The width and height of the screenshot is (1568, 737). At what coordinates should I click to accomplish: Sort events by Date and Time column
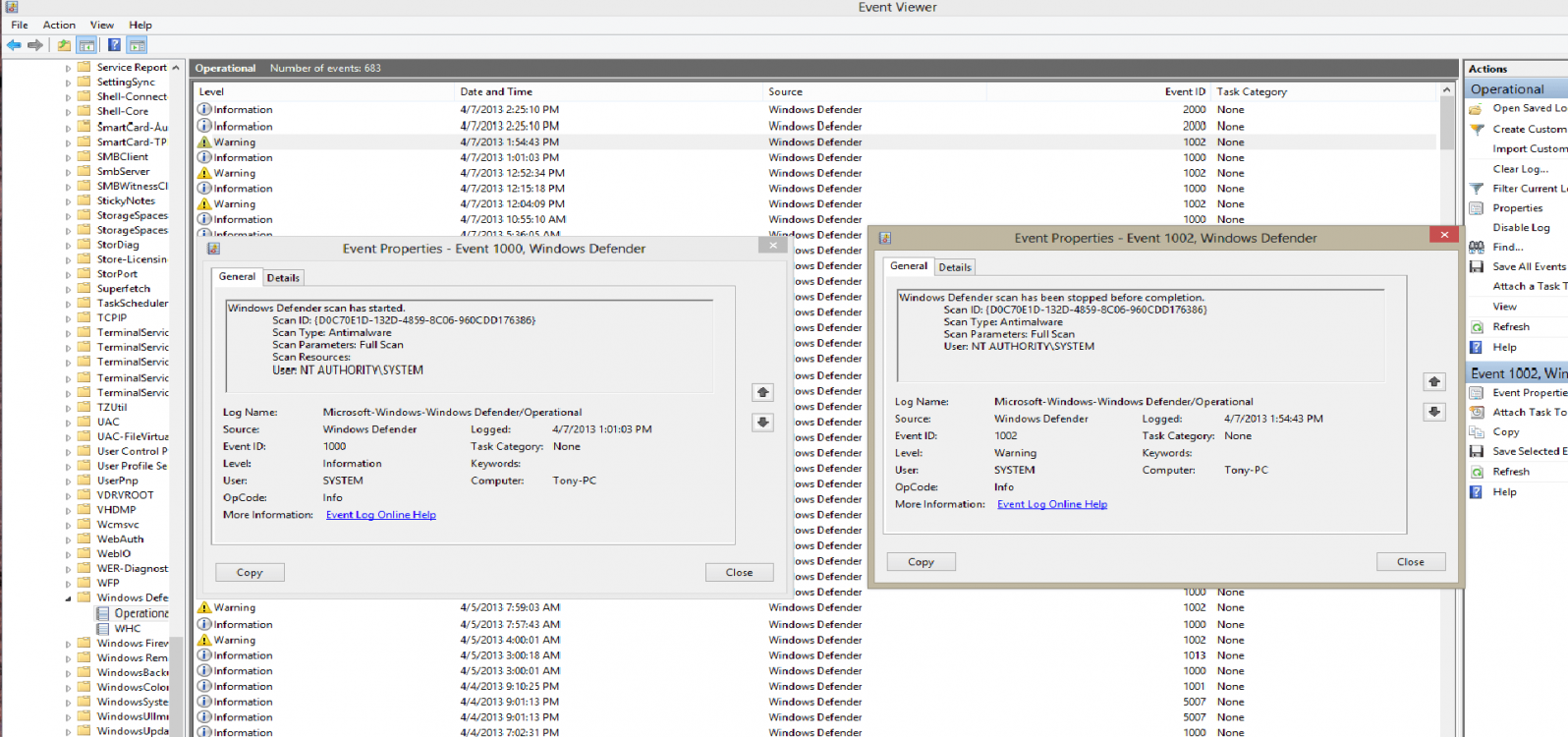[x=609, y=91]
